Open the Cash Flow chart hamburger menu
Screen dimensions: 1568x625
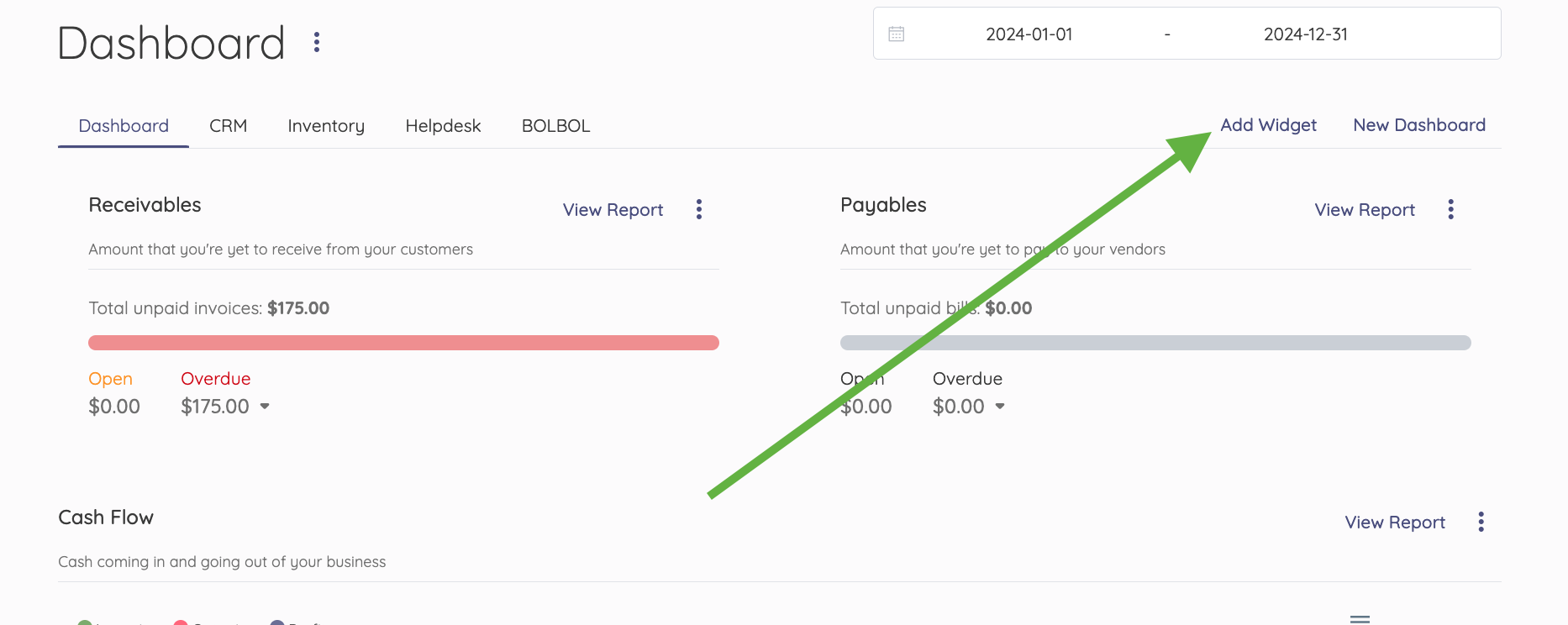coord(1360,619)
